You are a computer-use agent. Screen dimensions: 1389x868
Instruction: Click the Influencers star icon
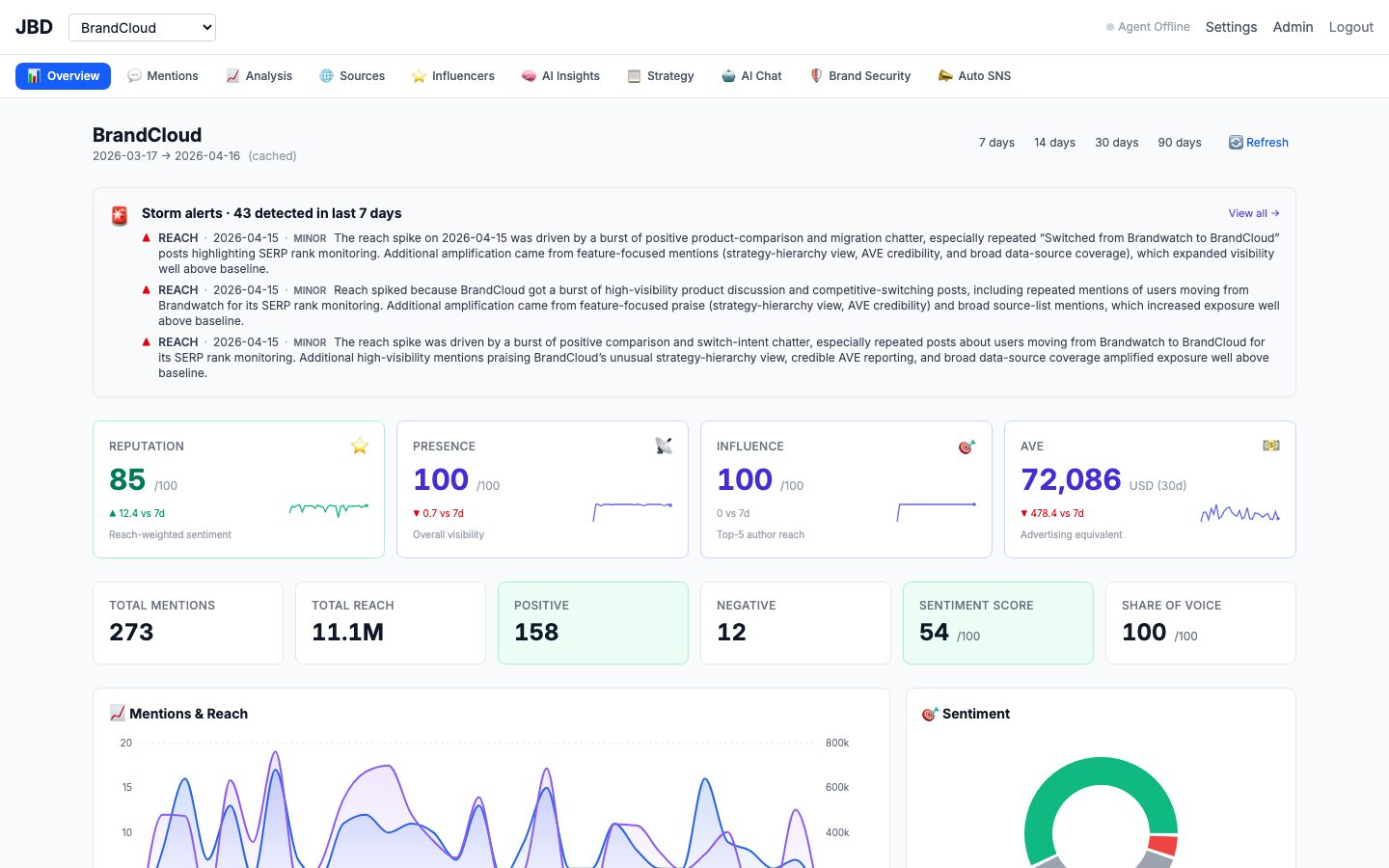pyautogui.click(x=419, y=76)
